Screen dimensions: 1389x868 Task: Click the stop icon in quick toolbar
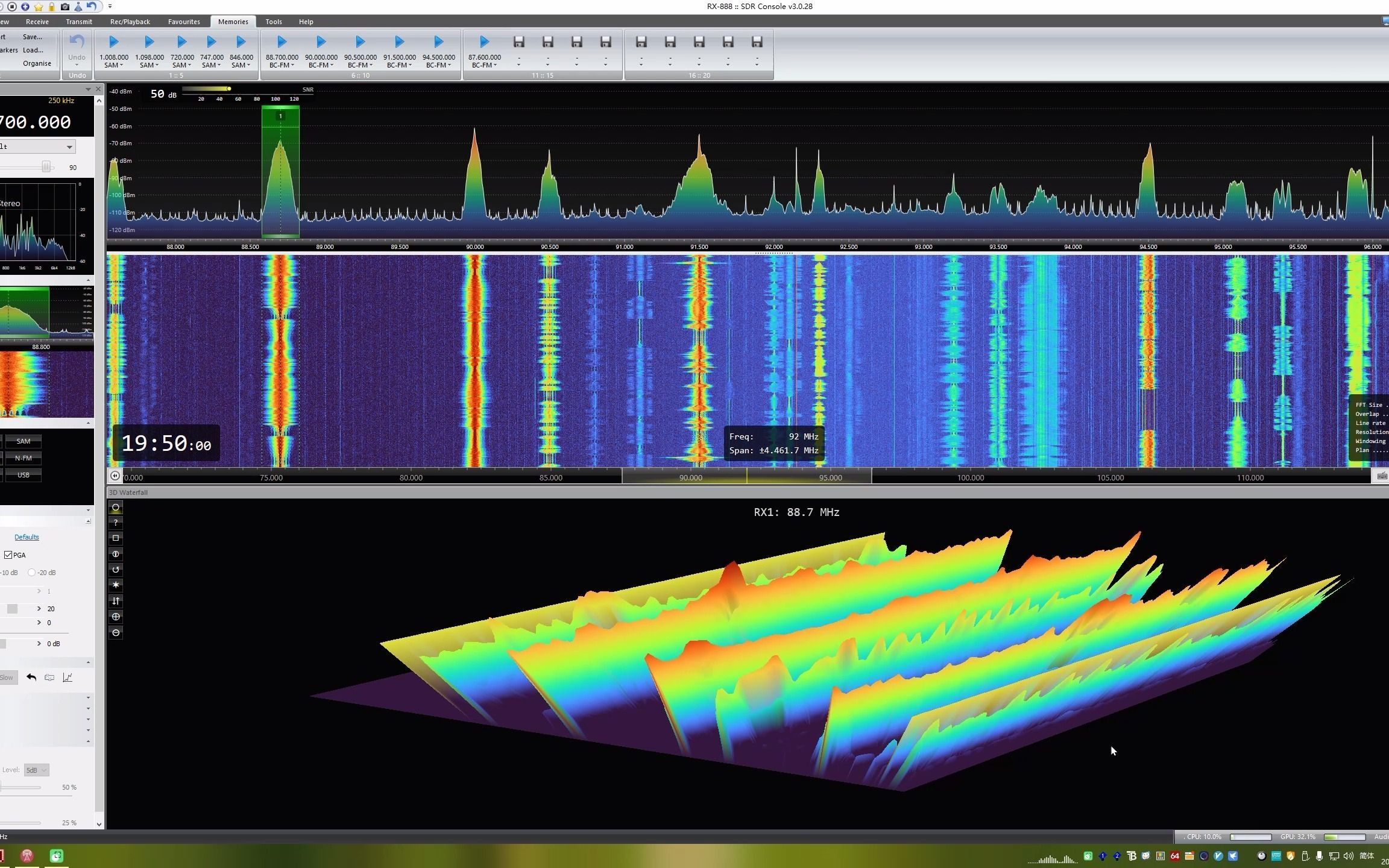12,7
